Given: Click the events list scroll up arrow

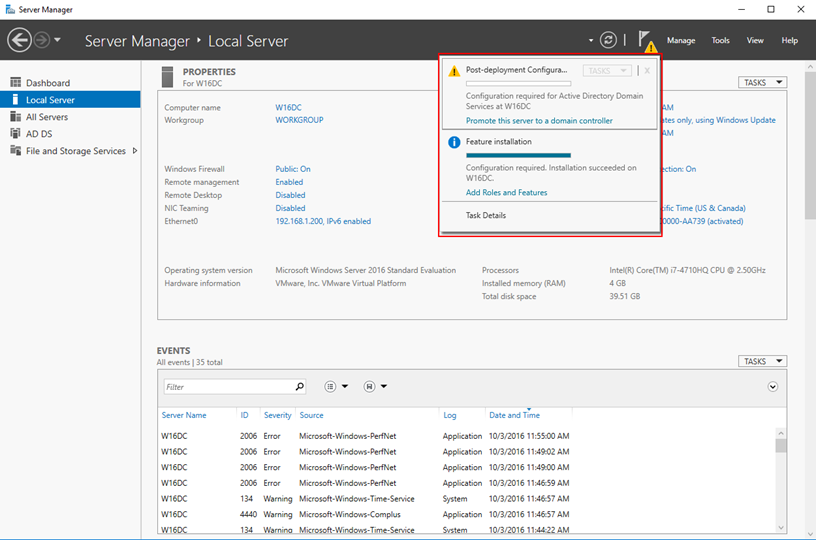Looking at the screenshot, I should coord(781,433).
